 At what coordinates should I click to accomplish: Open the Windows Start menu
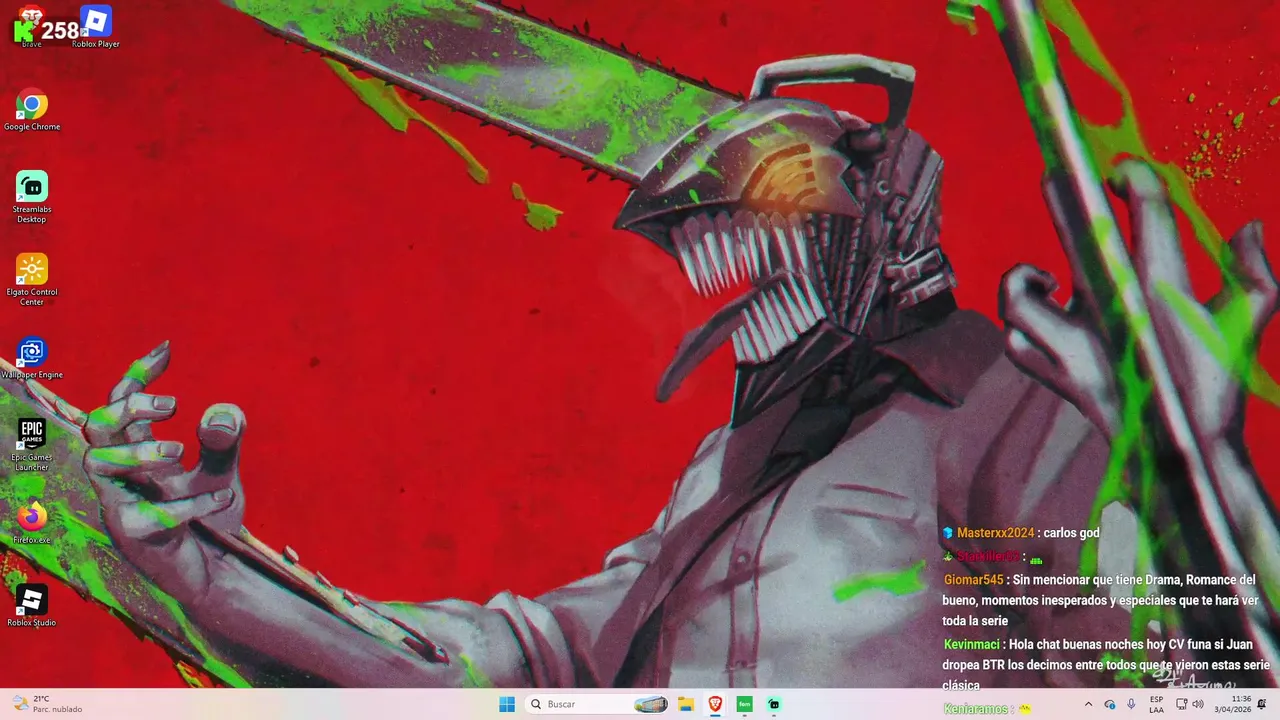tap(507, 704)
